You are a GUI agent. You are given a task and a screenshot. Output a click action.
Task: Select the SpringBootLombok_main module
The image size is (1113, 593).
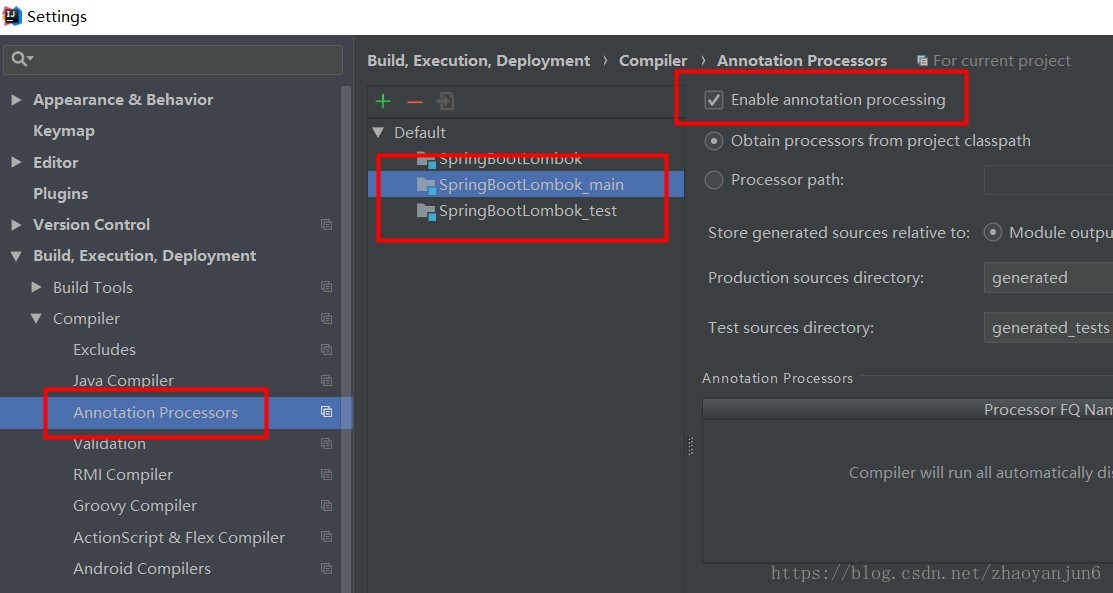(x=530, y=184)
